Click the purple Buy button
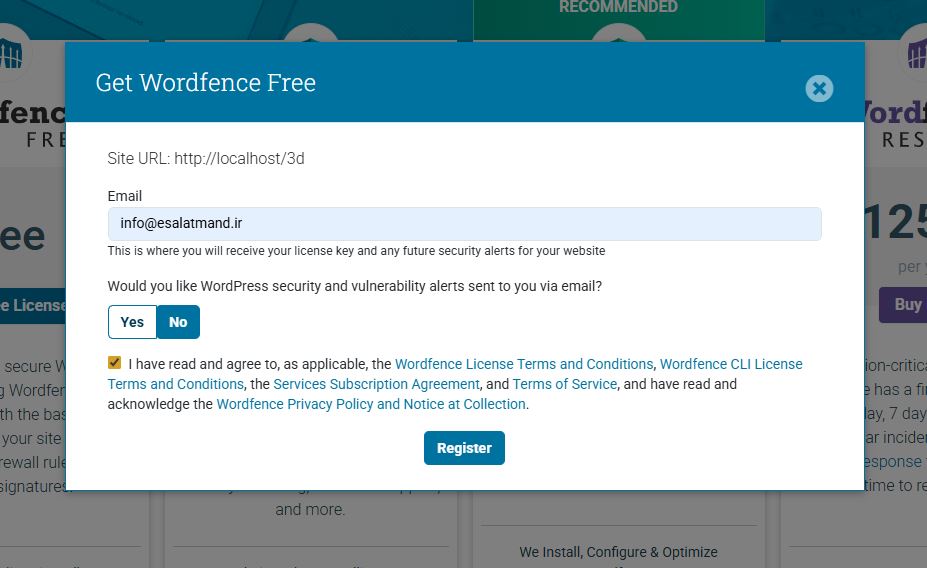This screenshot has height=568, width=927. [907, 304]
